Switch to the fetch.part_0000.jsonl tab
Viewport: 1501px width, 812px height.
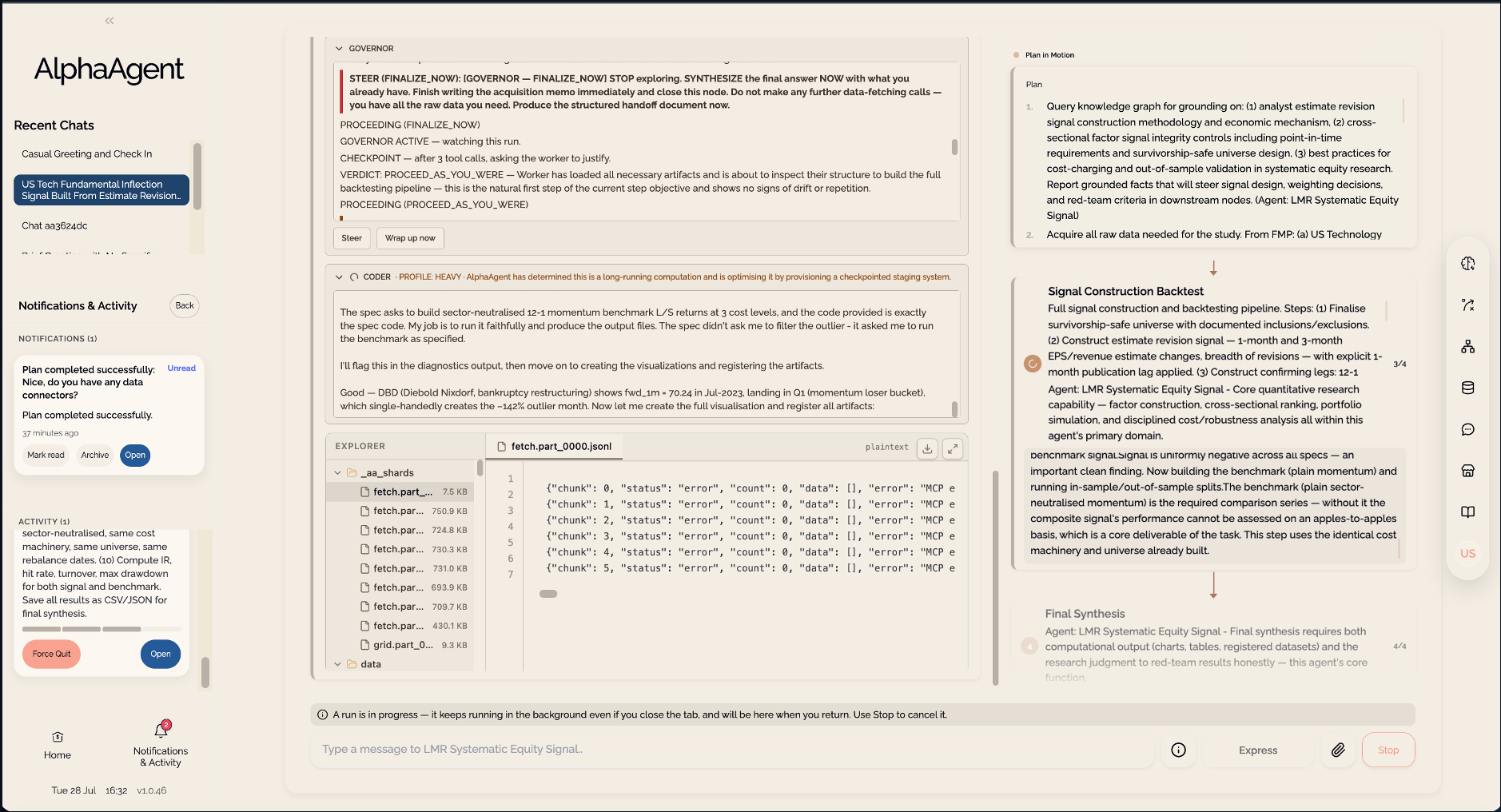(x=555, y=447)
